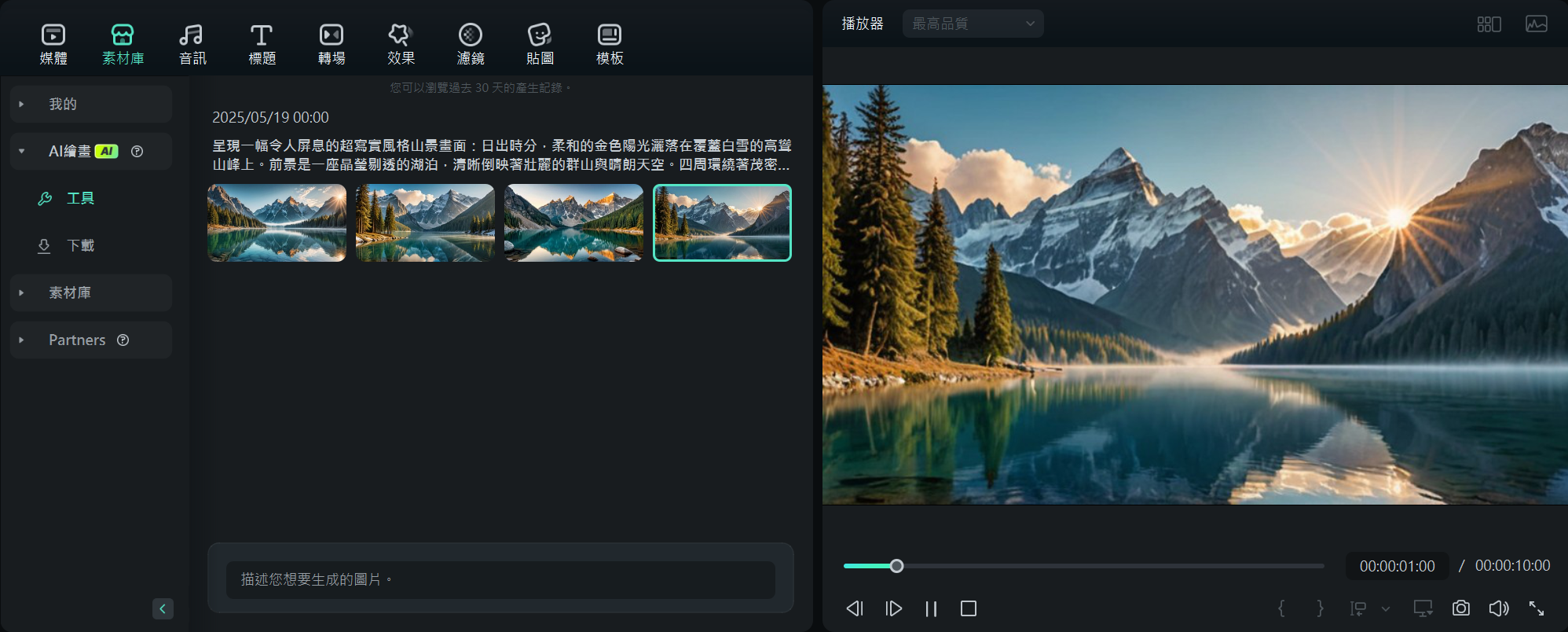The height and width of the screenshot is (632, 1568).
Task: Click the total duration 00:00:10:00 text
Action: tap(1512, 566)
